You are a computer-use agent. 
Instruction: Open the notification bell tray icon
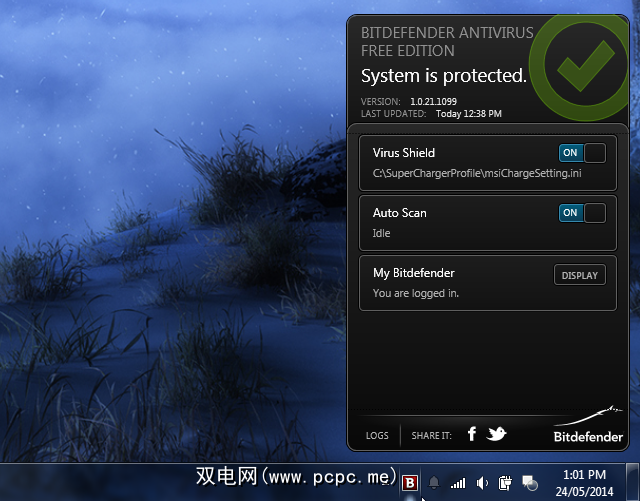pos(434,483)
